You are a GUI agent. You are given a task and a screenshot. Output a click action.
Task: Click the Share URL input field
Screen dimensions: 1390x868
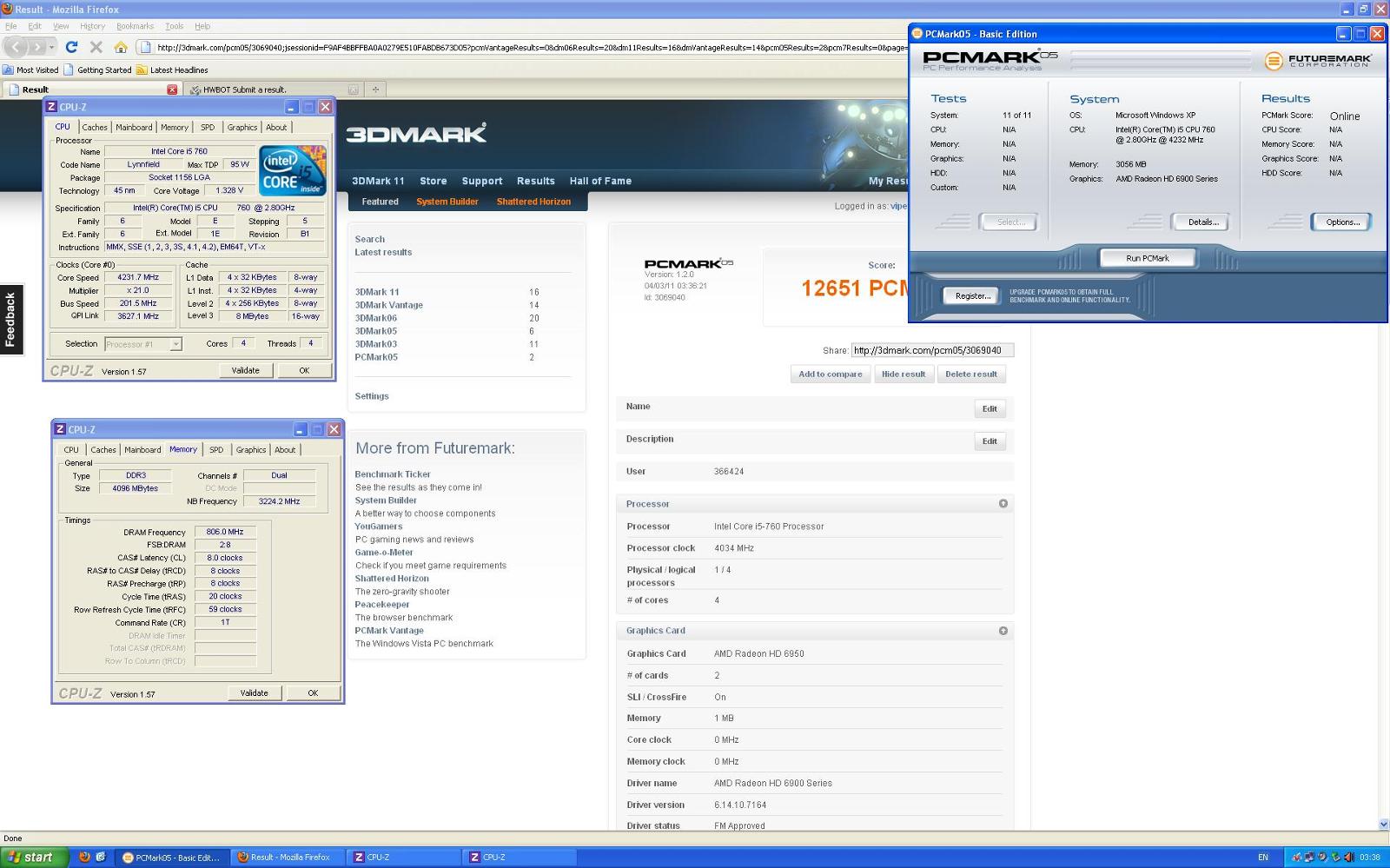click(932, 350)
